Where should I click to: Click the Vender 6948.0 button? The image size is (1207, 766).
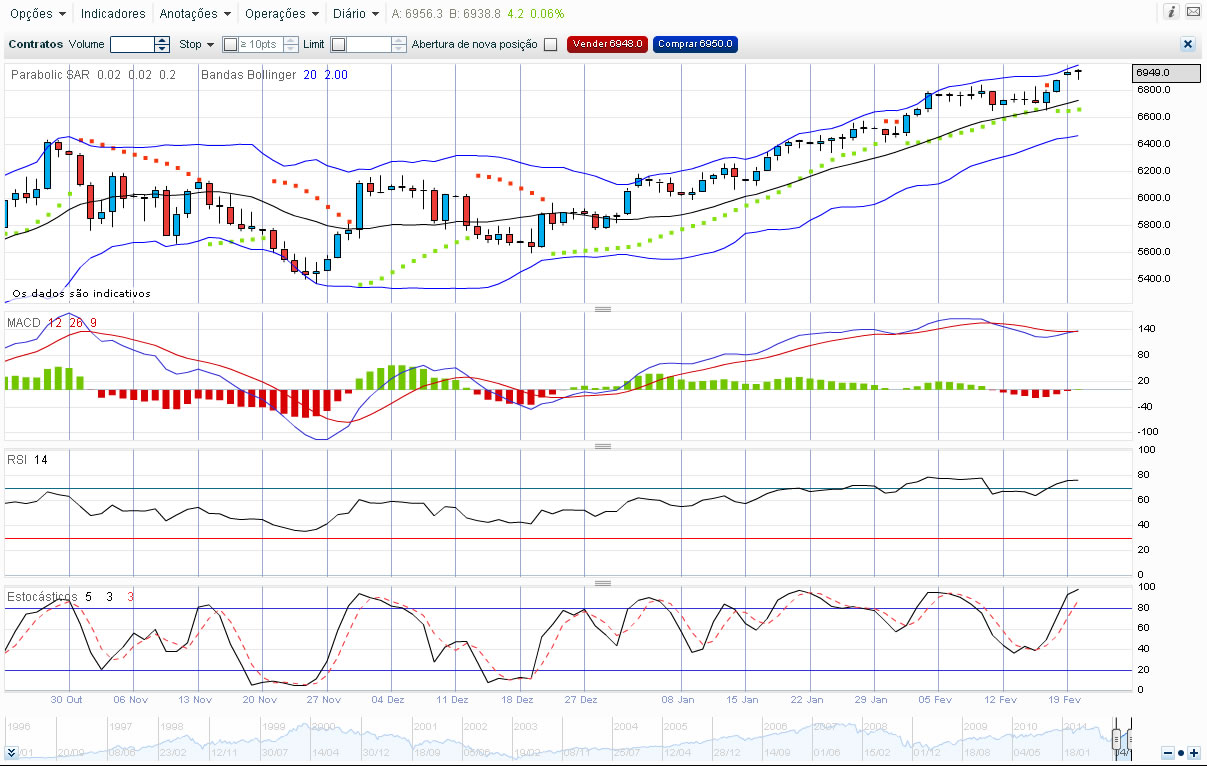(608, 44)
